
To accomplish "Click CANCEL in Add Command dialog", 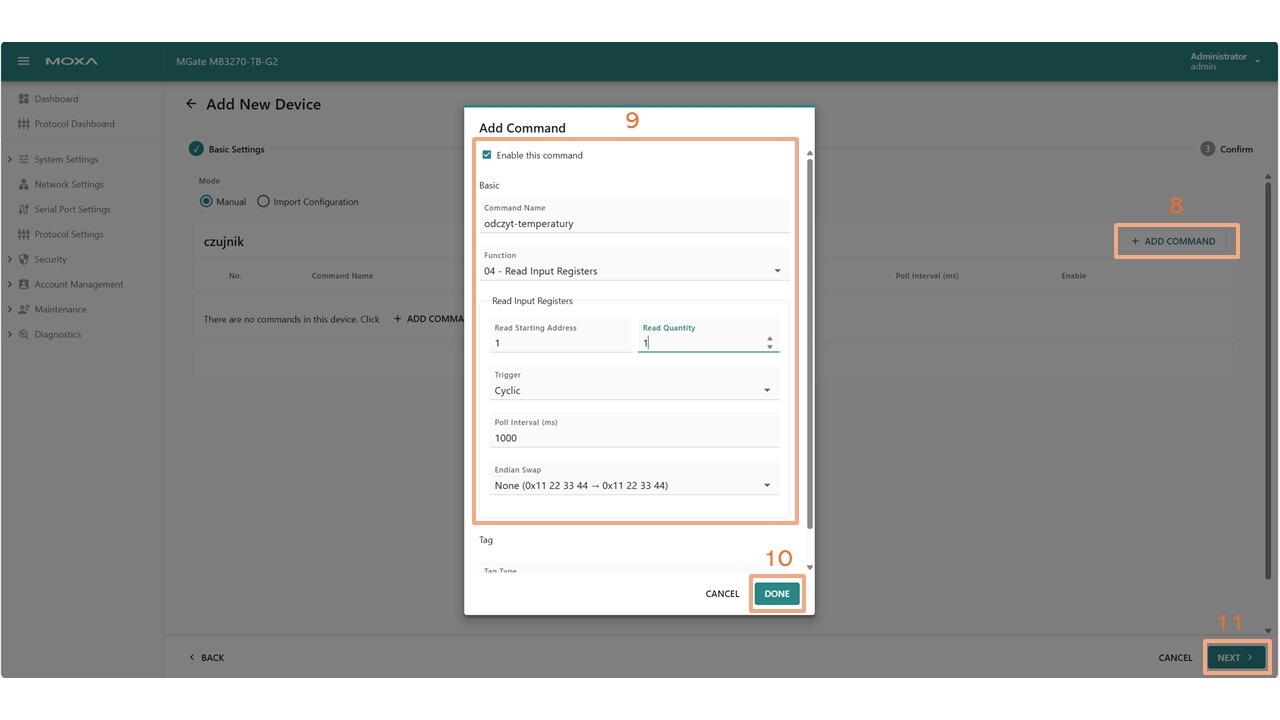I will (x=722, y=594).
